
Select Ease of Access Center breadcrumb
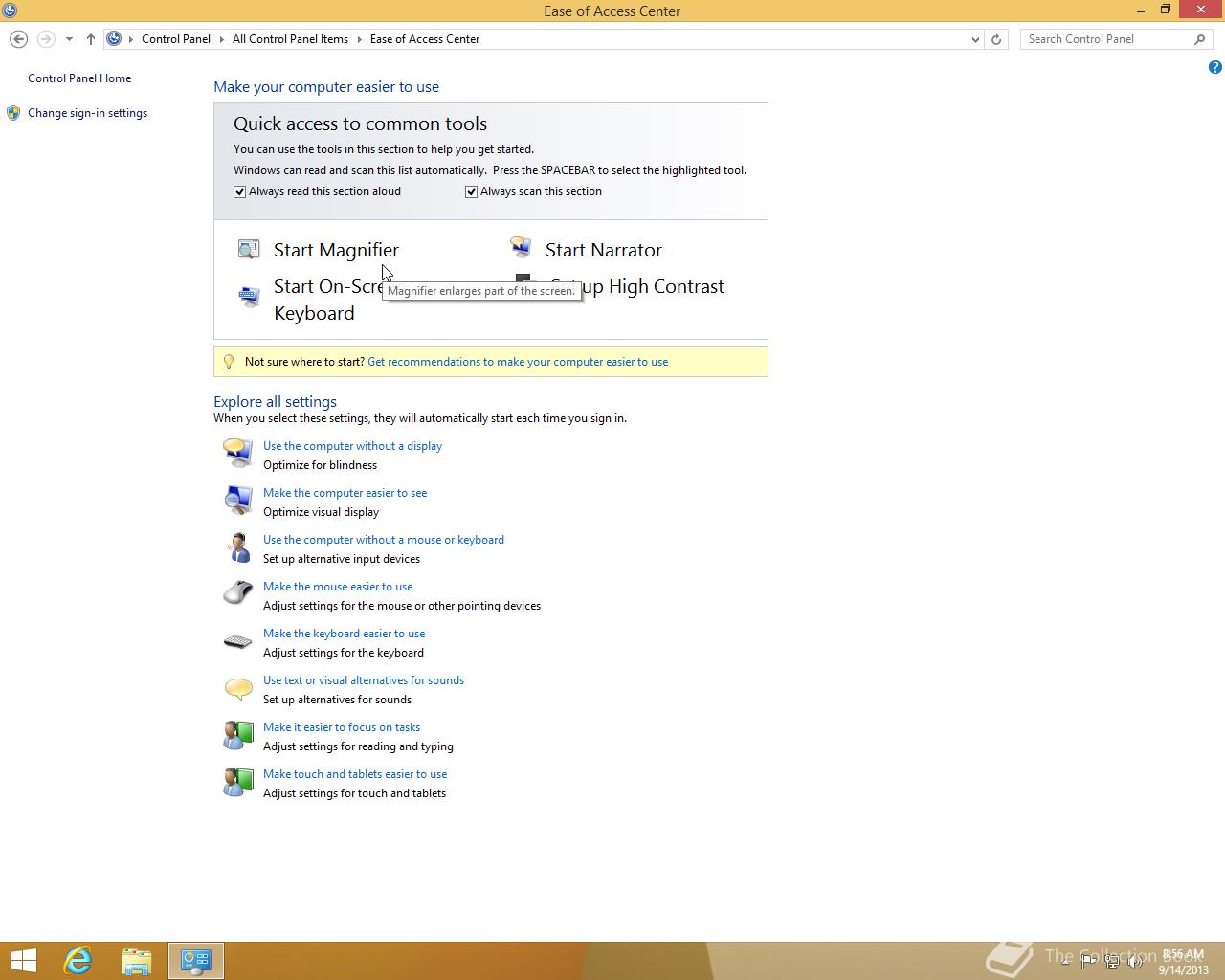click(x=425, y=39)
